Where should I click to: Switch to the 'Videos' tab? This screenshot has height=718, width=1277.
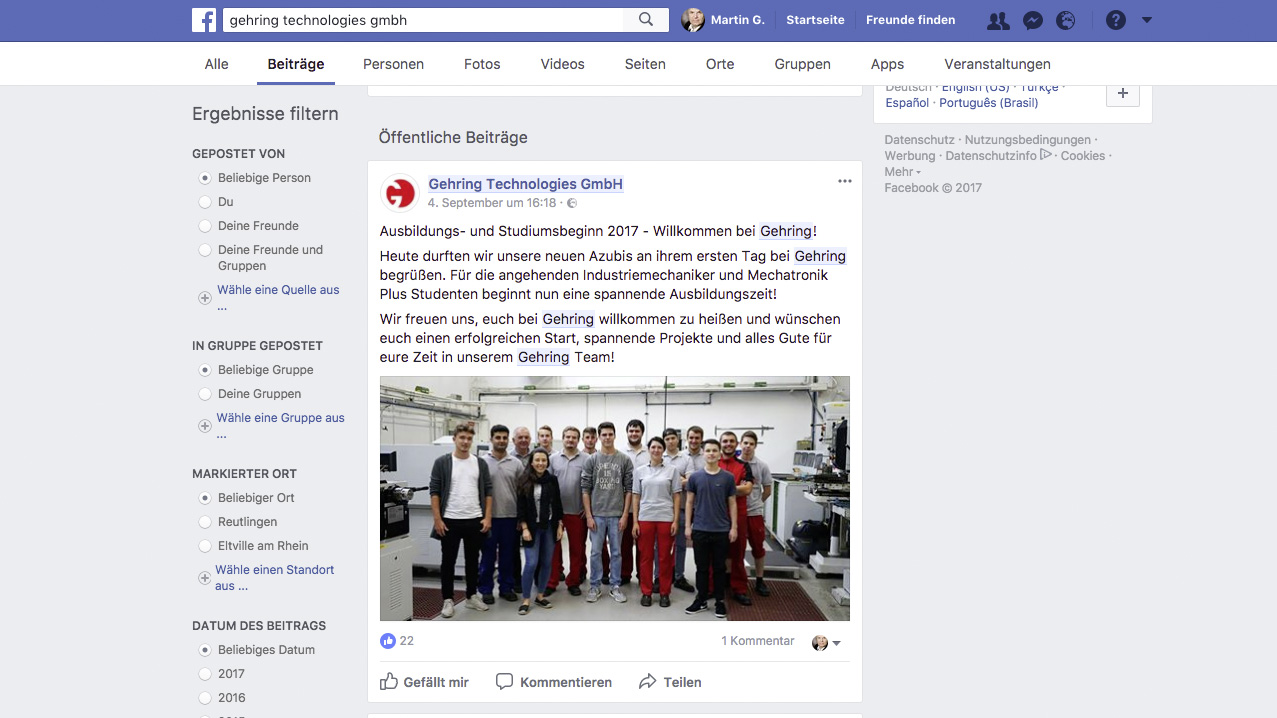[x=563, y=64]
